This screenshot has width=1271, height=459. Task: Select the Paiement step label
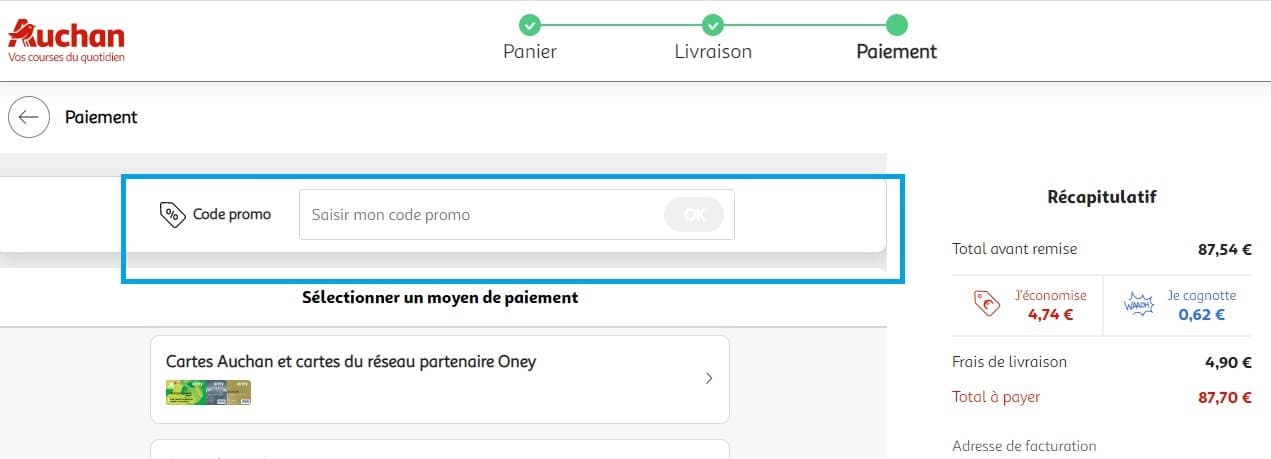pos(897,52)
